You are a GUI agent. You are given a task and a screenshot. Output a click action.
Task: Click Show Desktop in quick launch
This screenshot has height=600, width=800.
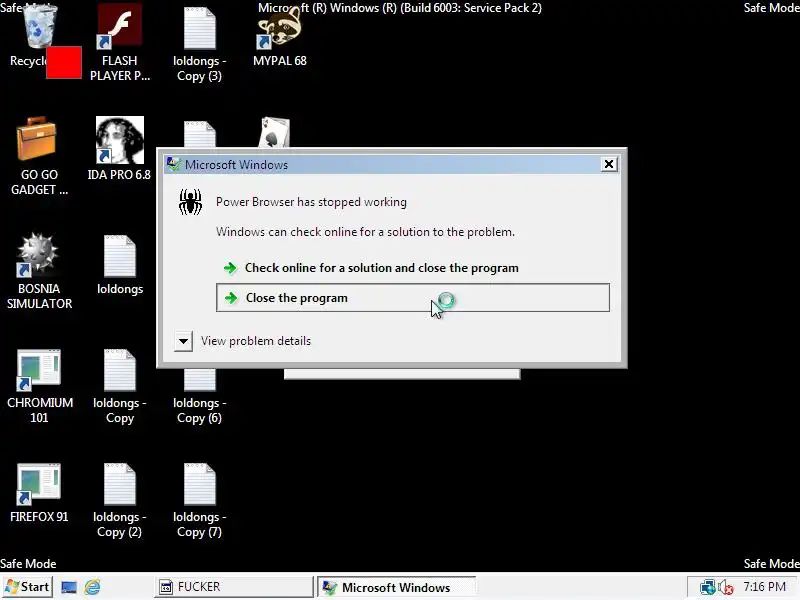click(69, 587)
